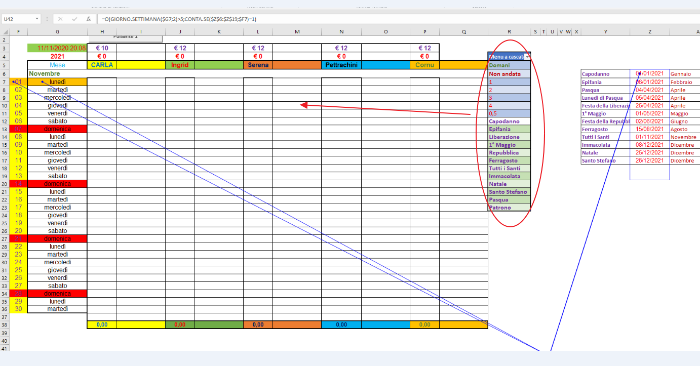Viewport: 700px width, 366px height.
Task: Click the blue Pettrachini header cell
Action: tap(342, 65)
